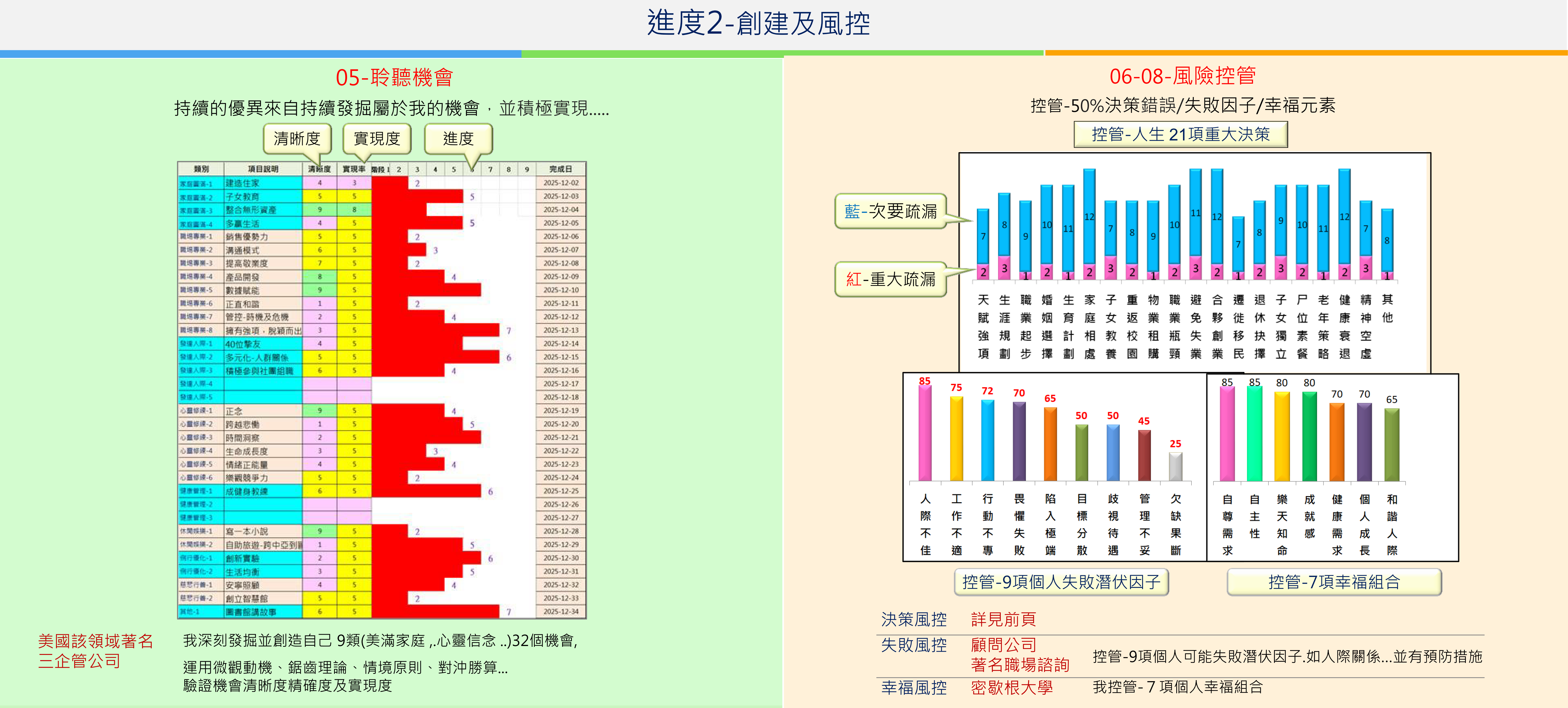Select the 建造住家 table row

382,182
